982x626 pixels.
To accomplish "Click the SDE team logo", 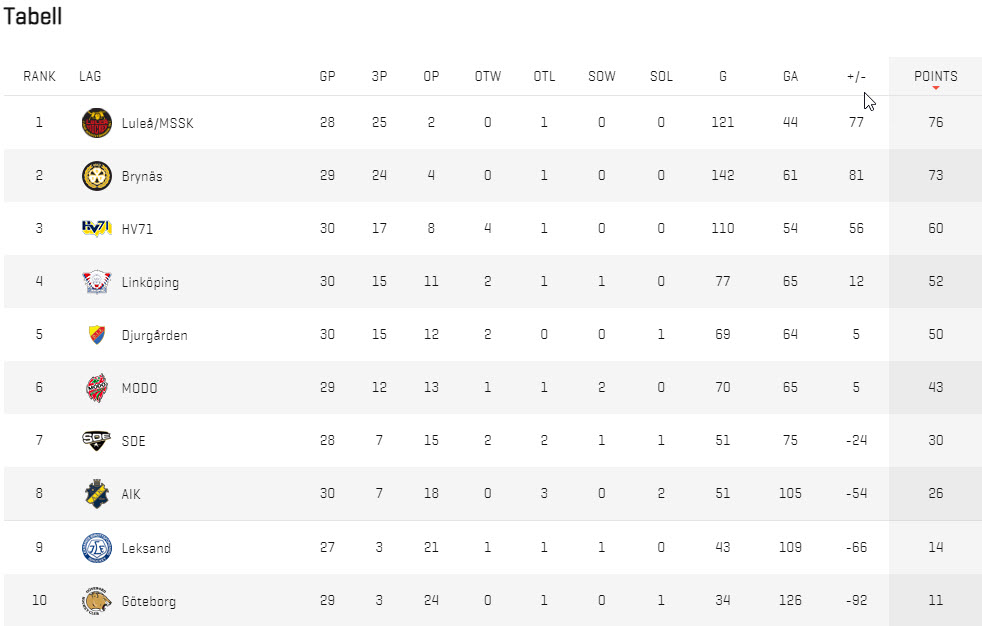I will point(96,440).
